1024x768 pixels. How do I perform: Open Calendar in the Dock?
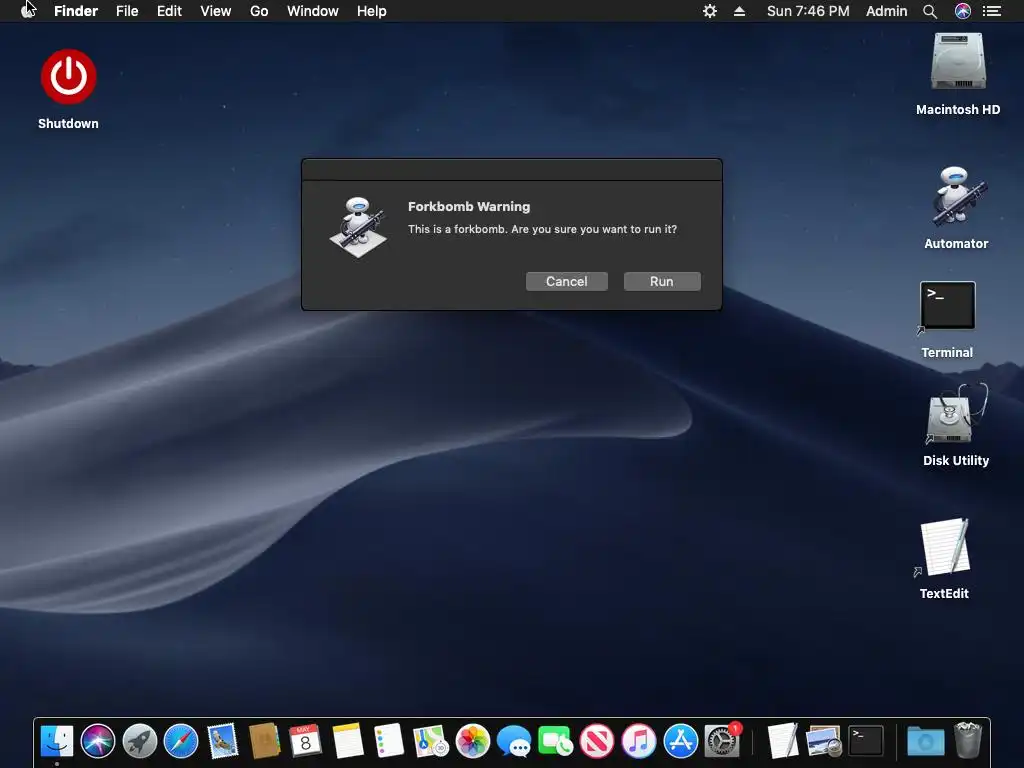[305, 741]
